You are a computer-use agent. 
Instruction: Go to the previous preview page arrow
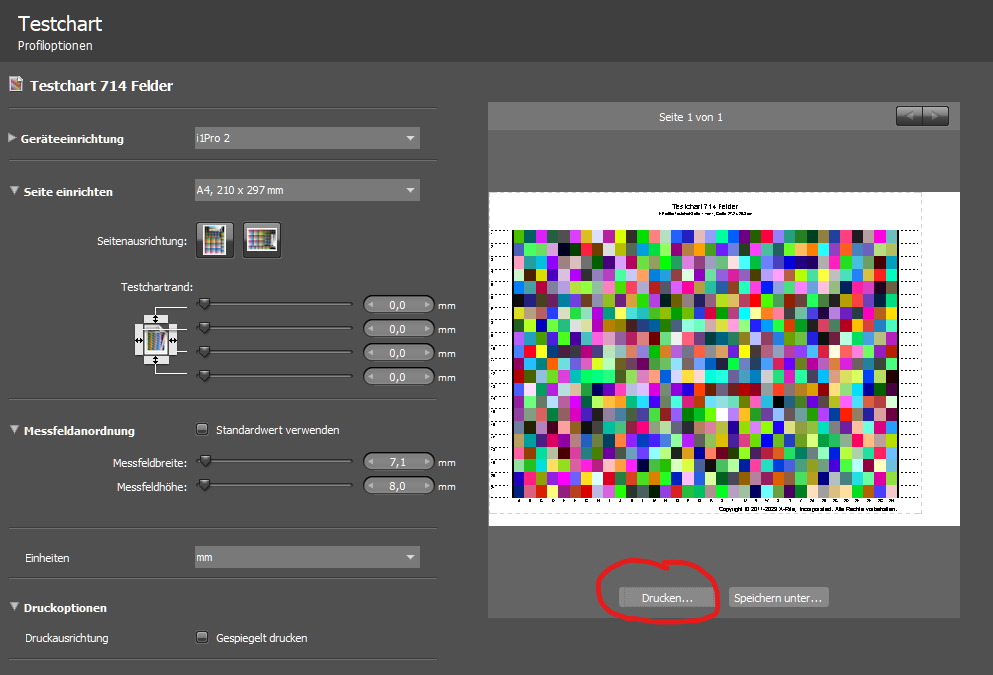[x=909, y=115]
